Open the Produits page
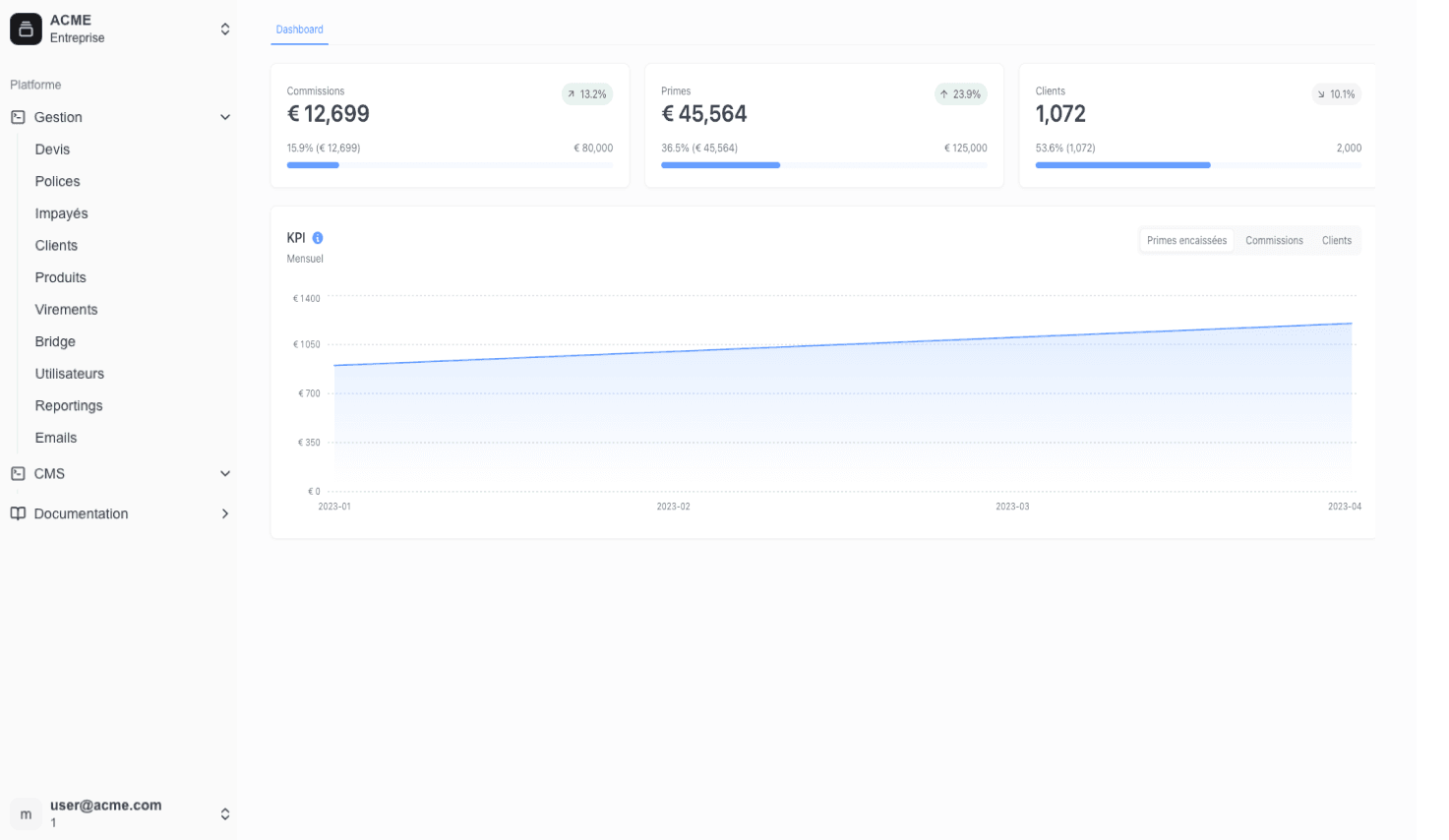 click(x=60, y=277)
